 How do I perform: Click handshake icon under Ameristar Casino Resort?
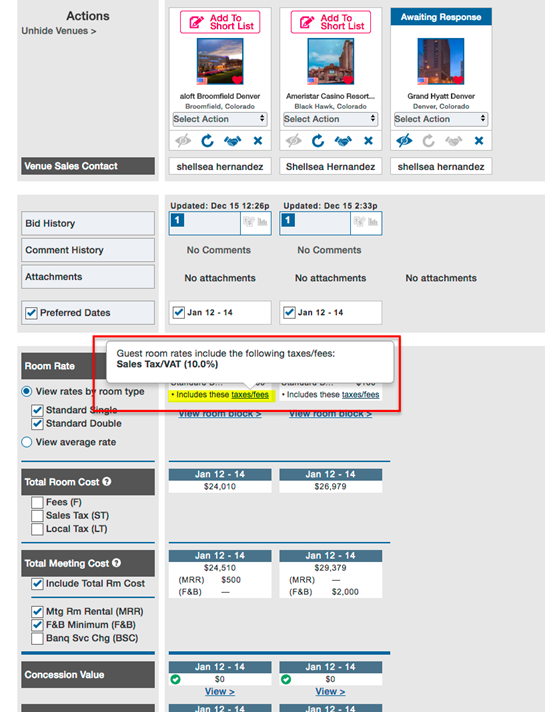click(343, 141)
